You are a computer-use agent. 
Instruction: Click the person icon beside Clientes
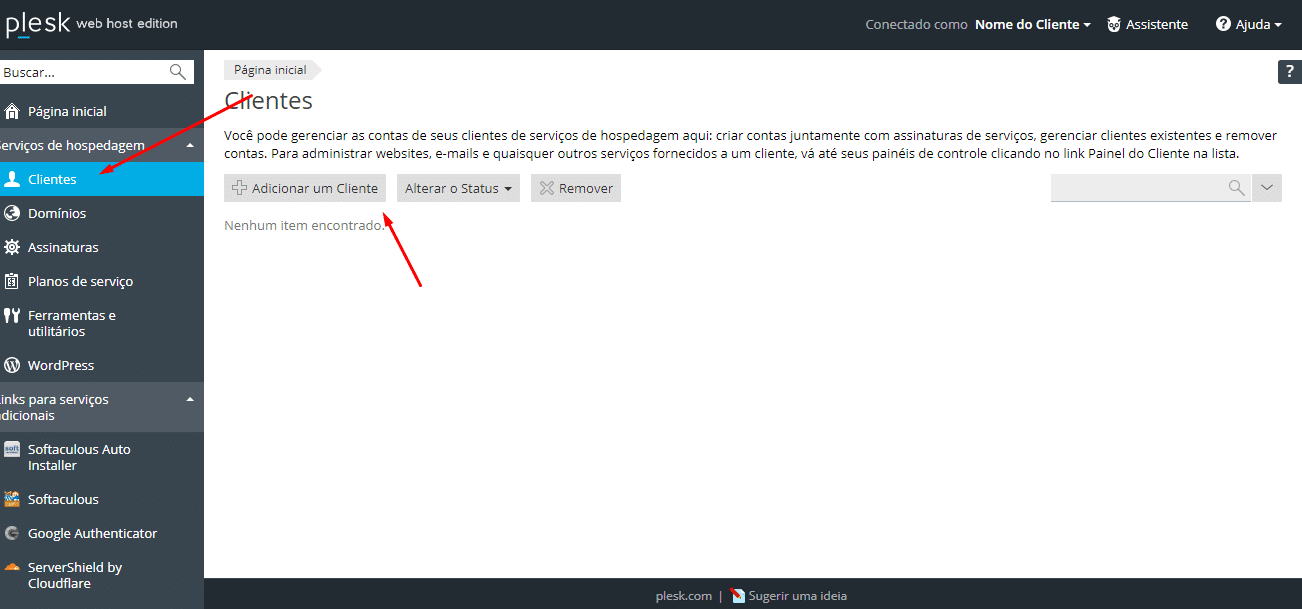[12, 179]
